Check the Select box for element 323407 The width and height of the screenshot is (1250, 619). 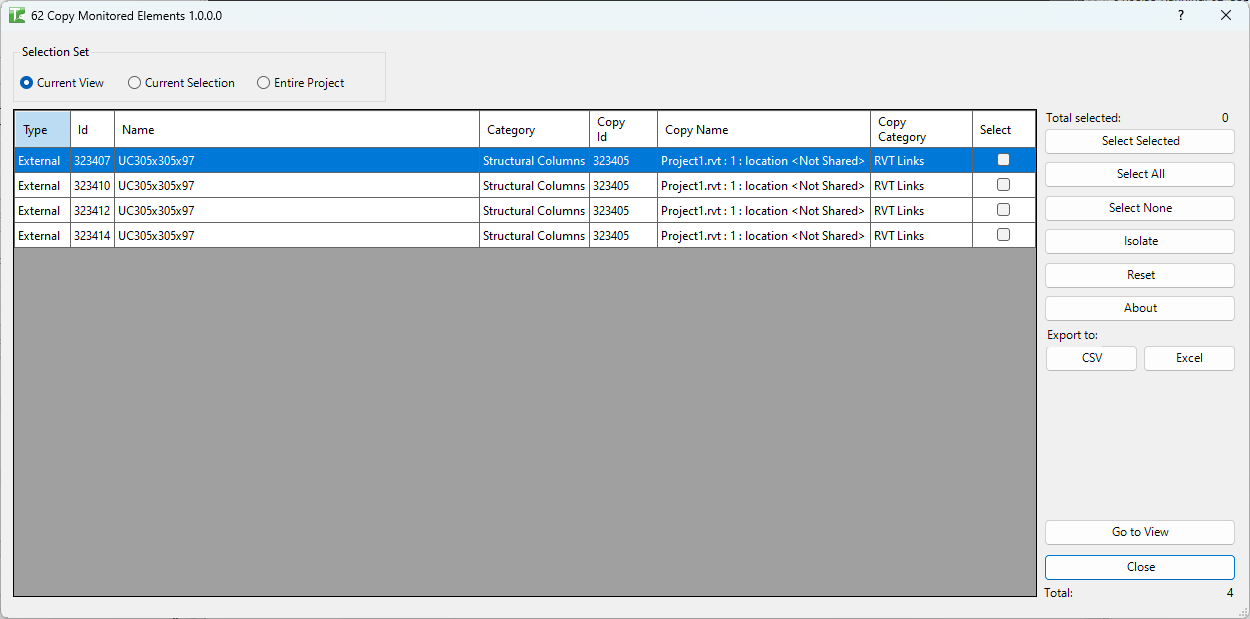pos(1003,159)
